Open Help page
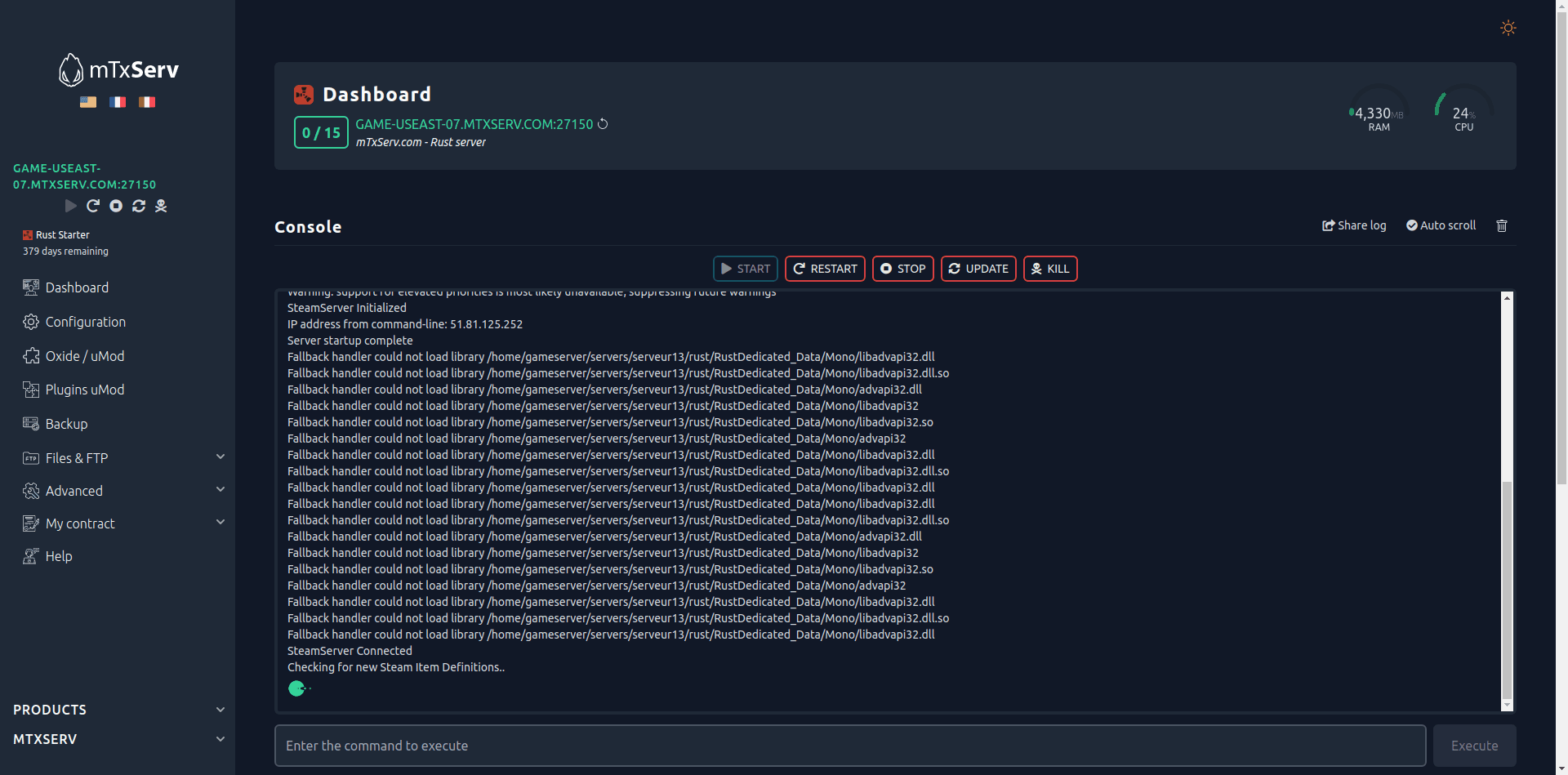The width and height of the screenshot is (1568, 775). click(59, 556)
